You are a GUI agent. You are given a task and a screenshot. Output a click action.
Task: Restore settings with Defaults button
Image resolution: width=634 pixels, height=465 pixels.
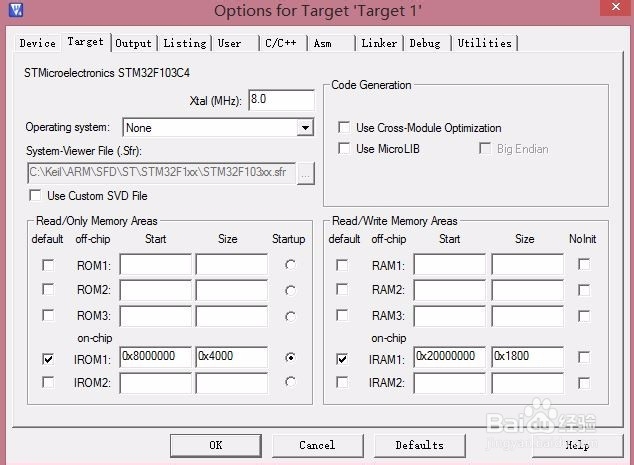(x=420, y=445)
